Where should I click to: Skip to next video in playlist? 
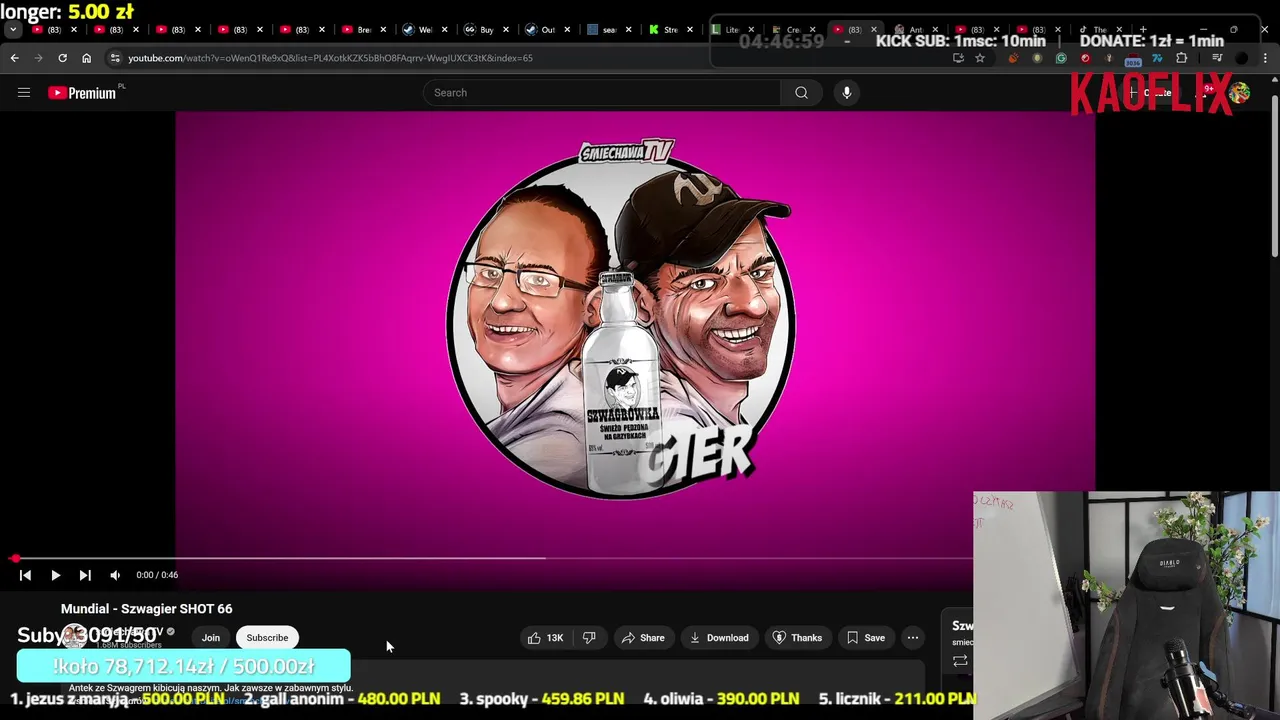tap(85, 575)
